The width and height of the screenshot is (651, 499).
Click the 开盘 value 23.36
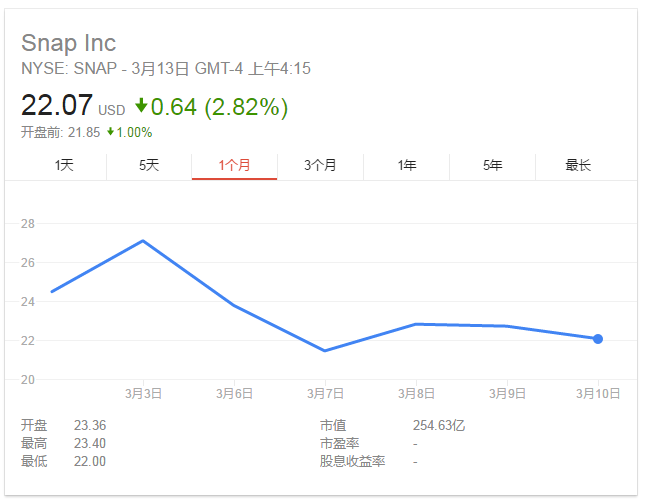tap(90, 425)
